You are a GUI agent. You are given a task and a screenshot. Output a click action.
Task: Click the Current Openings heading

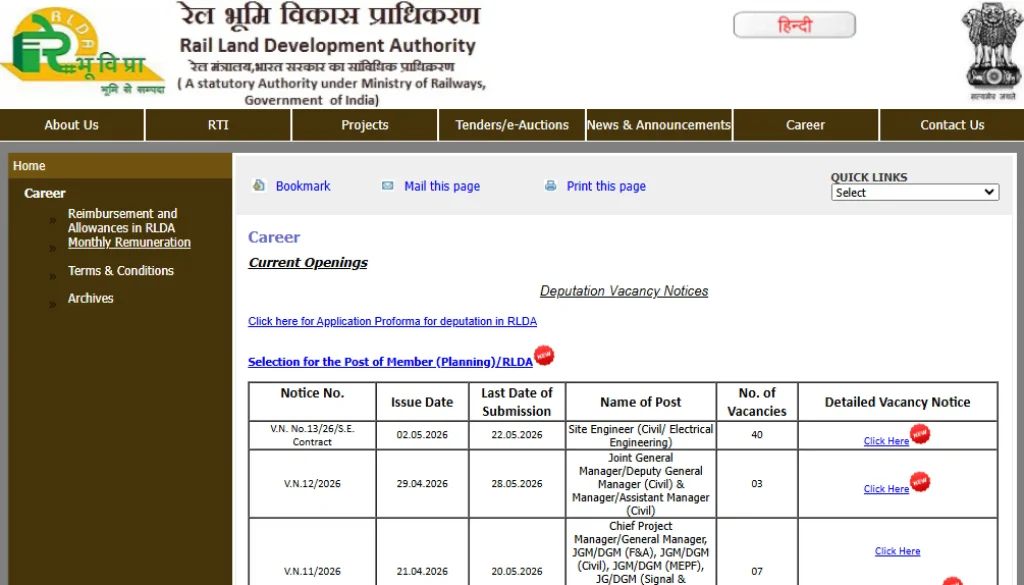pyautogui.click(x=308, y=262)
